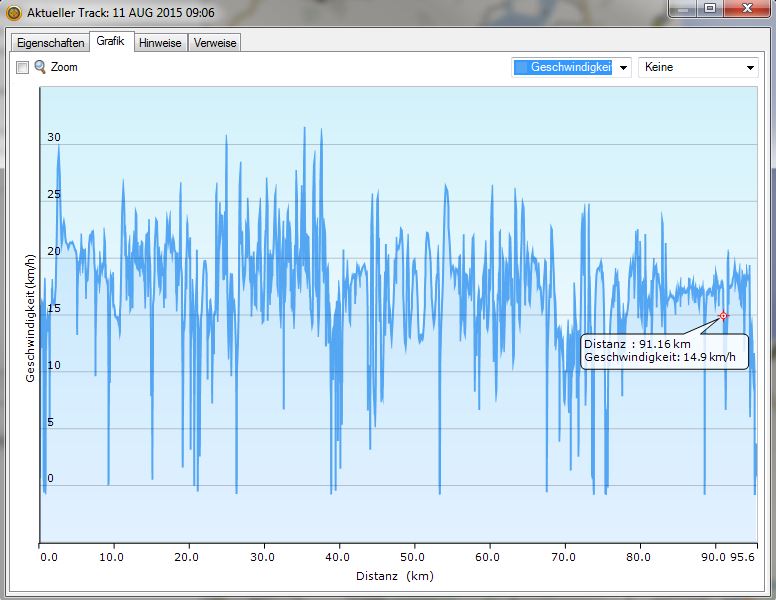776x600 pixels.
Task: Select the Verweise tab
Action: tap(215, 43)
